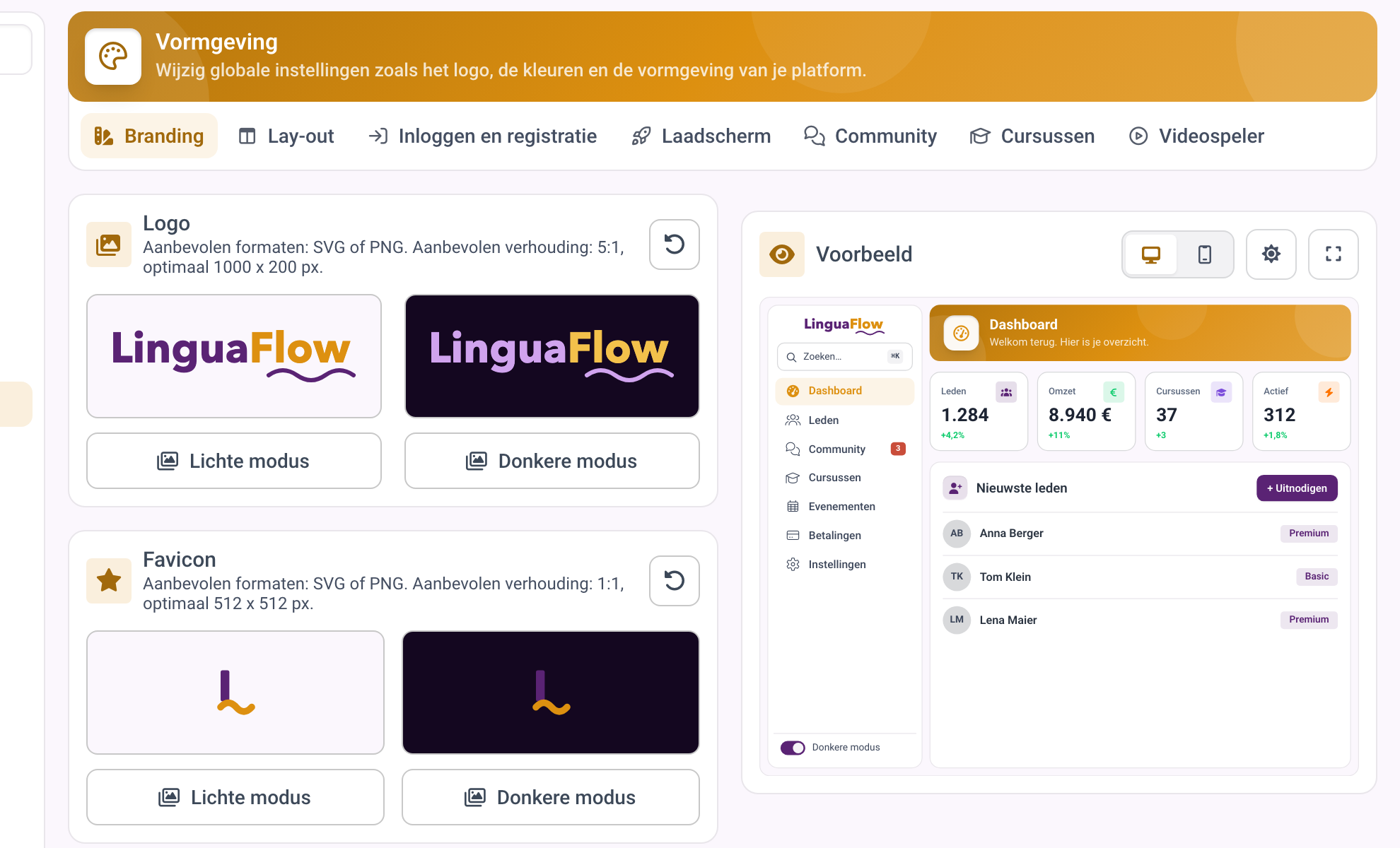This screenshot has width=1400, height=848.
Task: Click the Favicon star icon
Action: (x=109, y=581)
